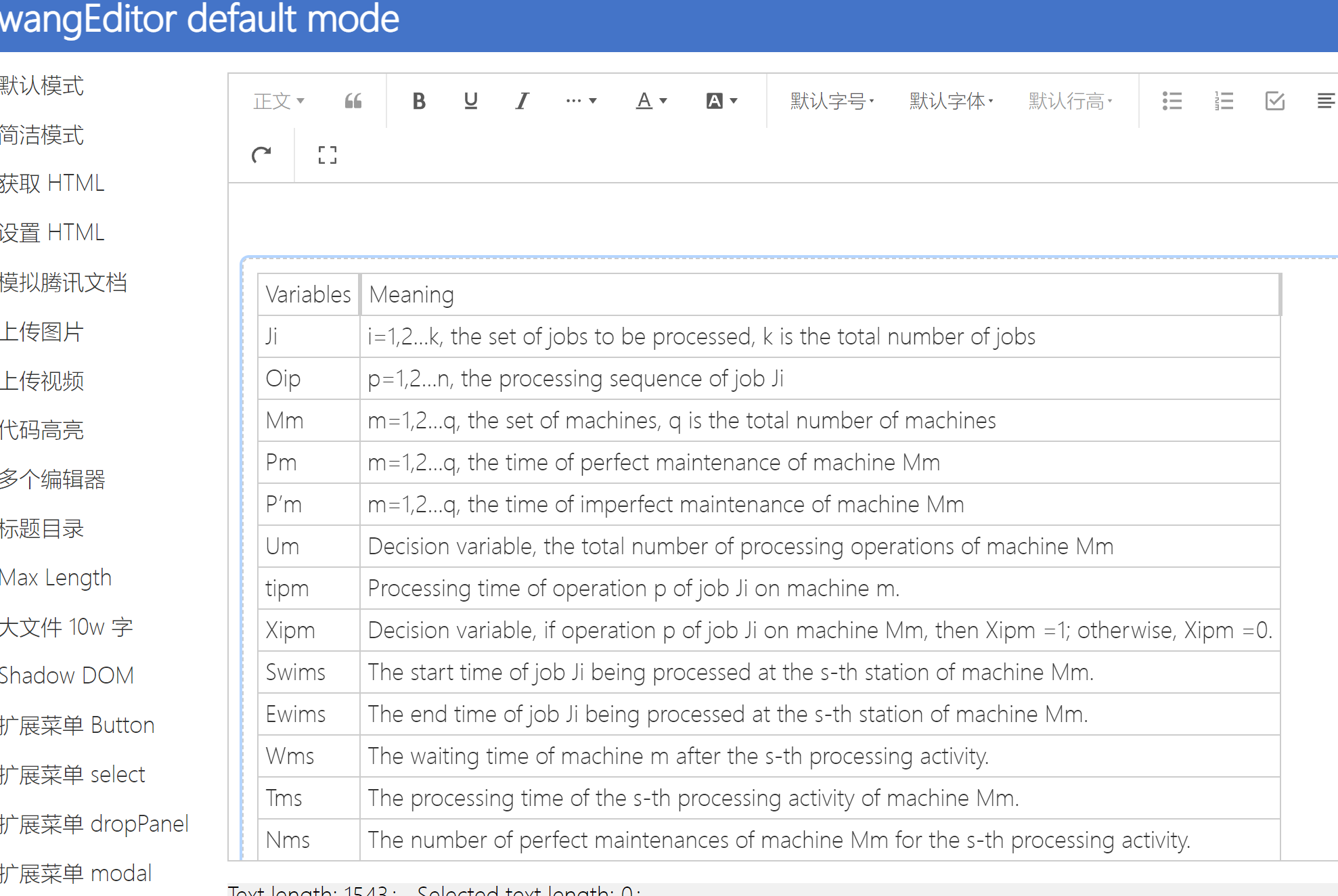Open the 获取 HTML page

pyautogui.click(x=51, y=183)
